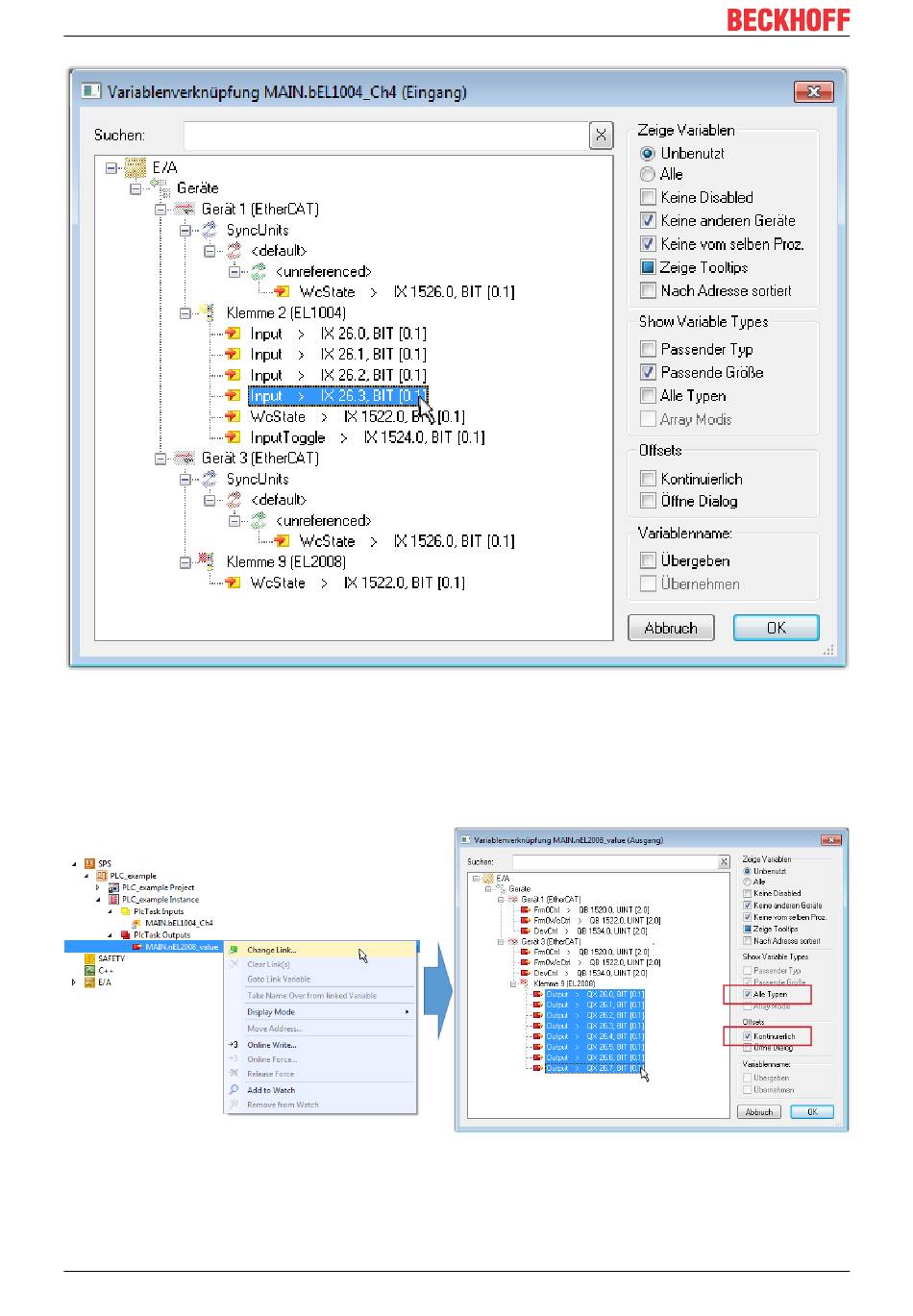The height and width of the screenshot is (1316, 913).
Task: Select the PLC_example node label
Action: (133, 876)
